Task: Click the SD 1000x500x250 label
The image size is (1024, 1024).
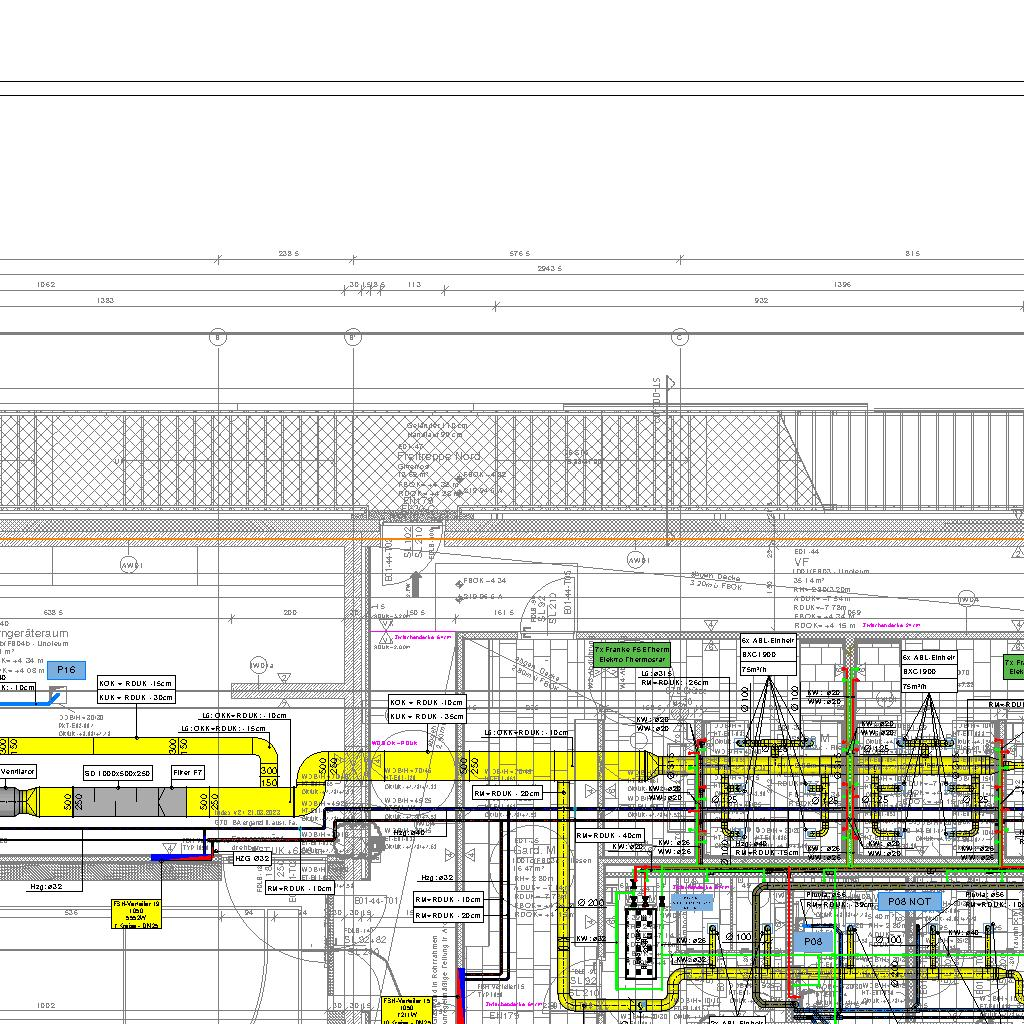Action: [x=118, y=773]
